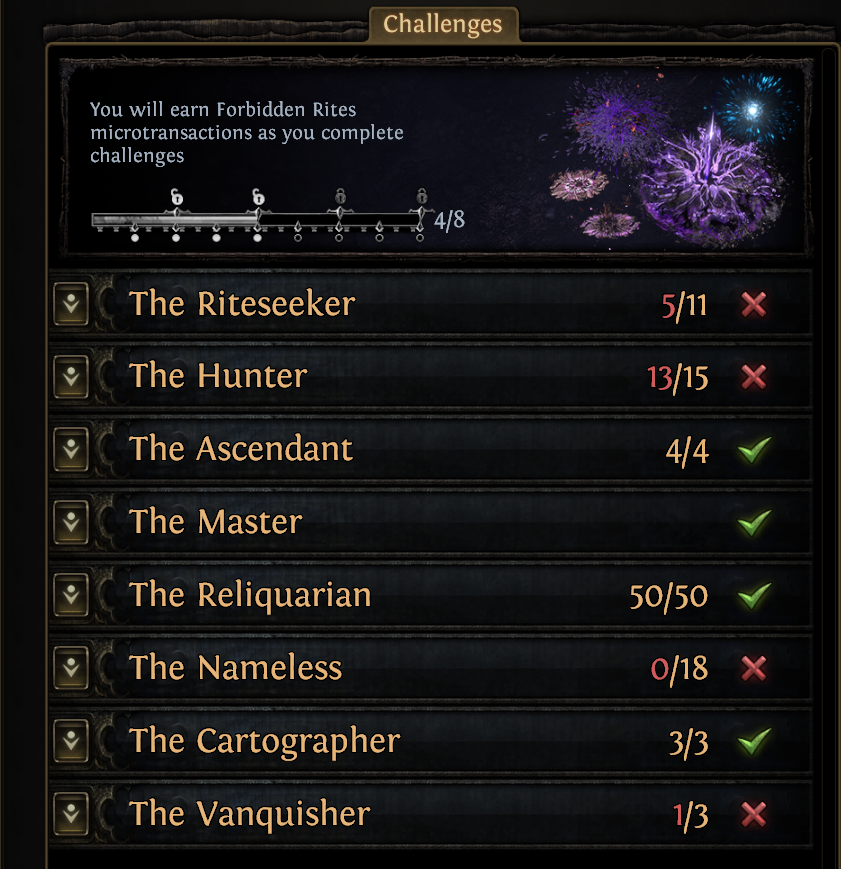Click the red X beside The Nameless
The height and width of the screenshot is (869, 841).
[x=753, y=668]
